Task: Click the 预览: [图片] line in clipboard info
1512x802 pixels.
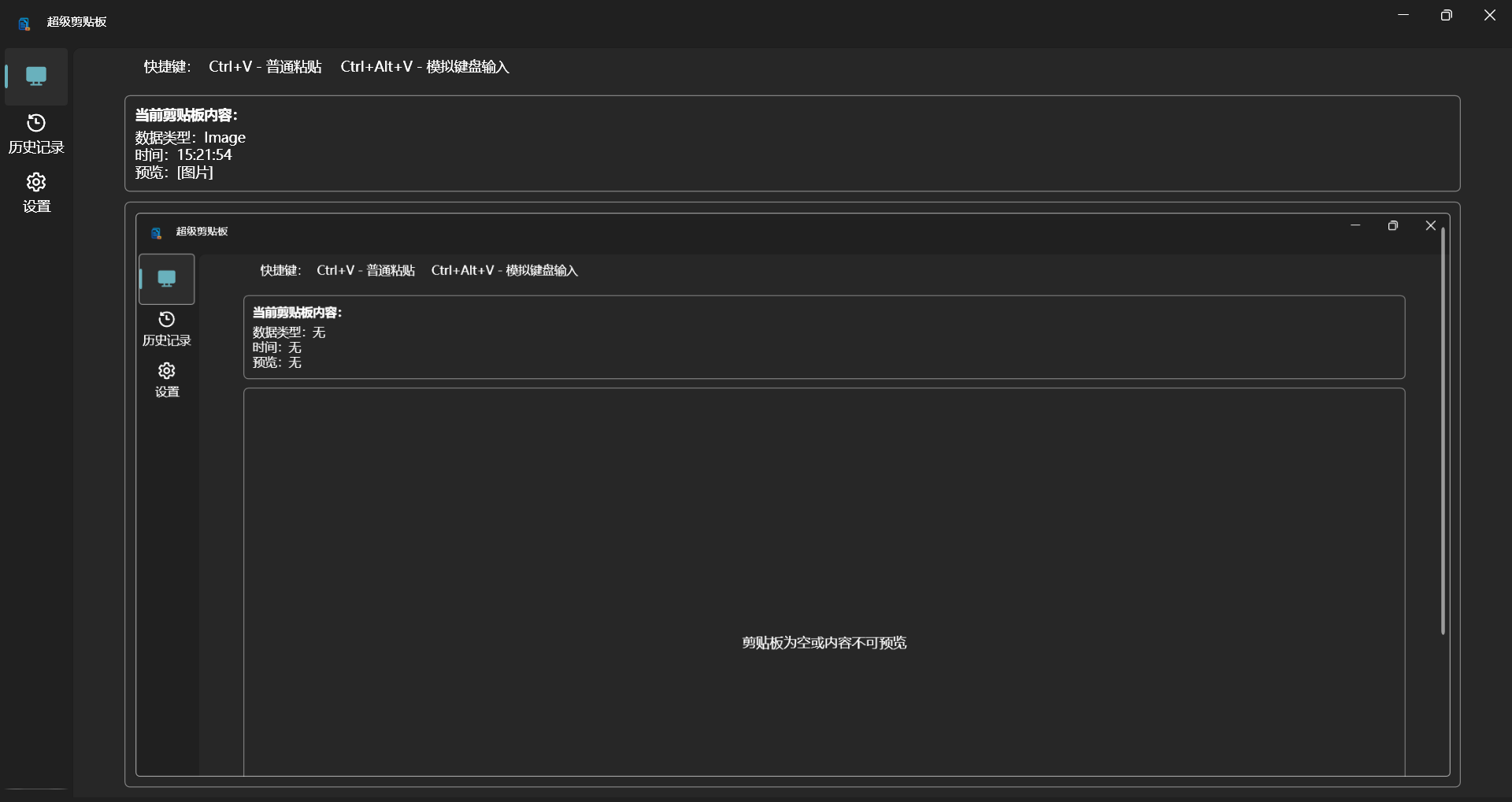Action: click(174, 173)
